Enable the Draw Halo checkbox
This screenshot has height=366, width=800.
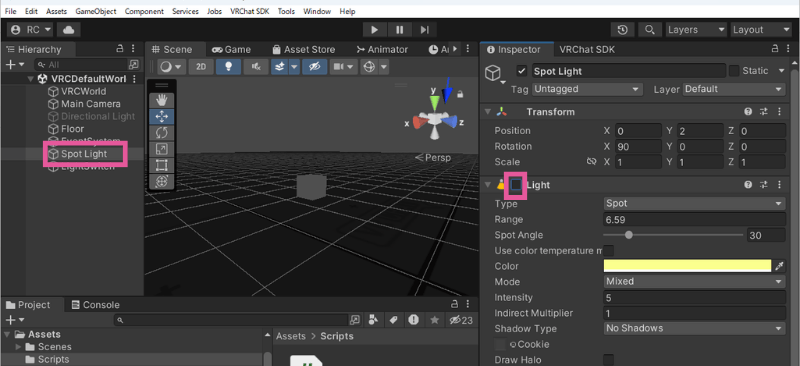pyautogui.click(x=609, y=360)
